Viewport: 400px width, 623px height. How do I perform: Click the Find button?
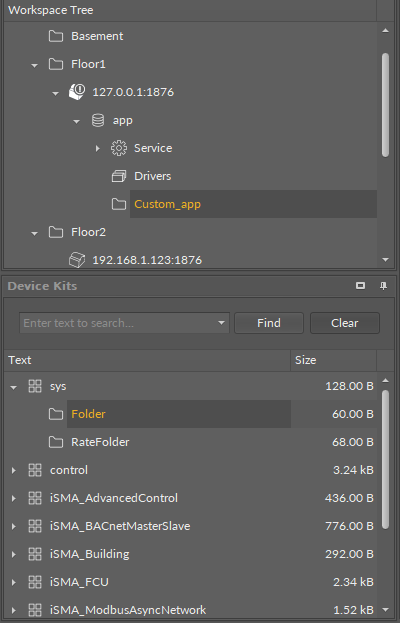(x=269, y=323)
